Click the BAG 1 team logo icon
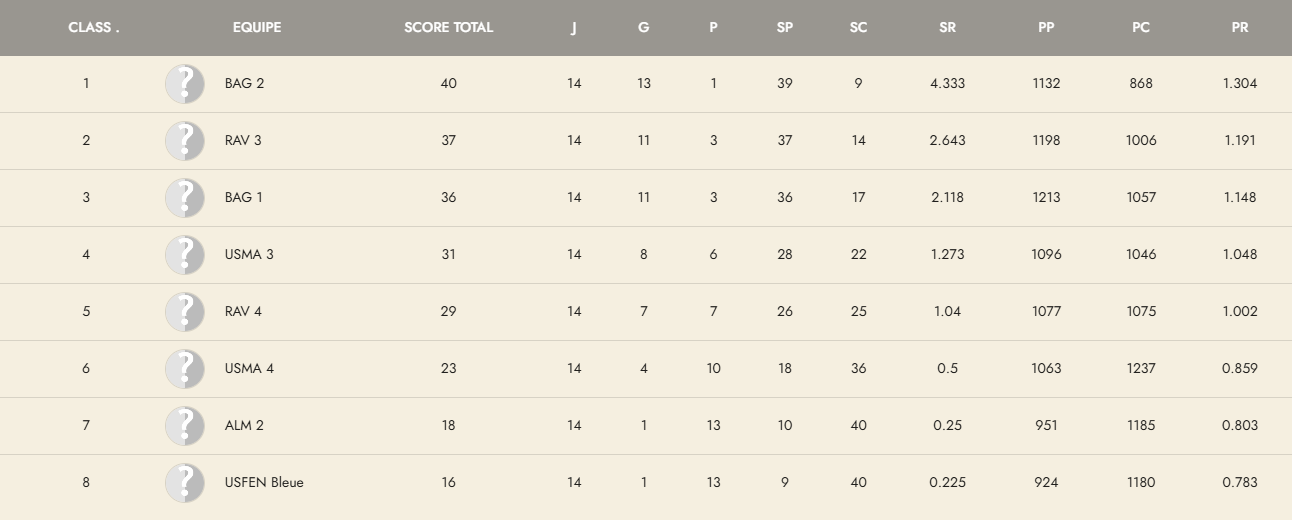This screenshot has height=520, width=1292. tap(185, 198)
